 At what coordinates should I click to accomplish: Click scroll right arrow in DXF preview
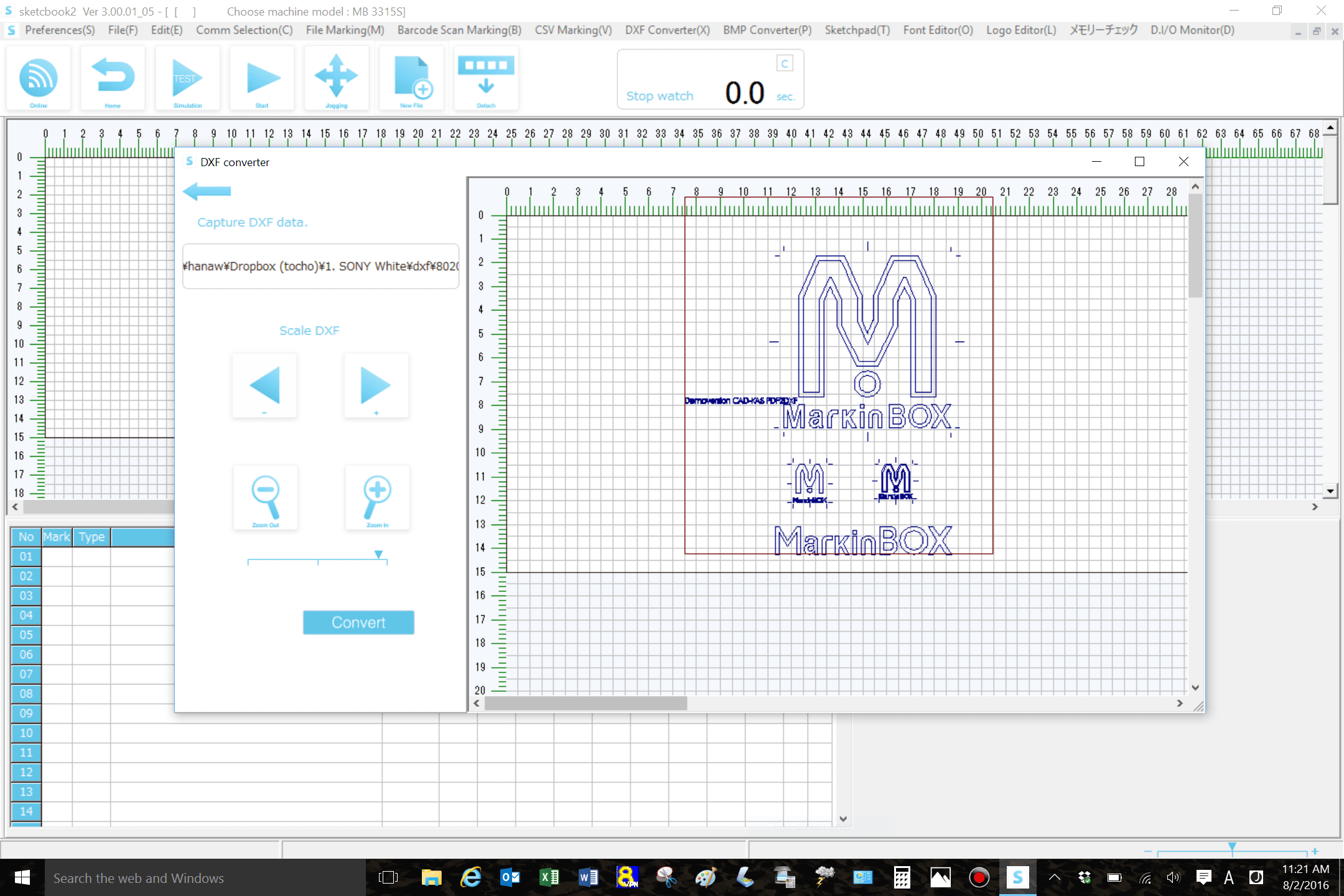pyautogui.click(x=1180, y=703)
